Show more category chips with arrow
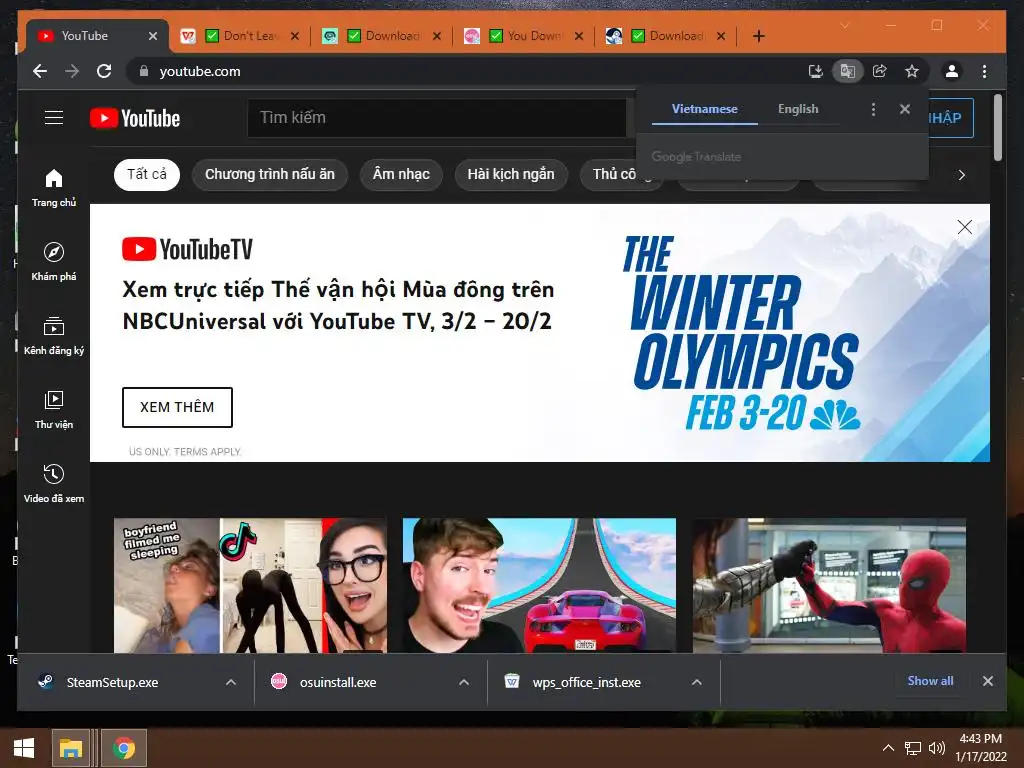 click(x=961, y=175)
